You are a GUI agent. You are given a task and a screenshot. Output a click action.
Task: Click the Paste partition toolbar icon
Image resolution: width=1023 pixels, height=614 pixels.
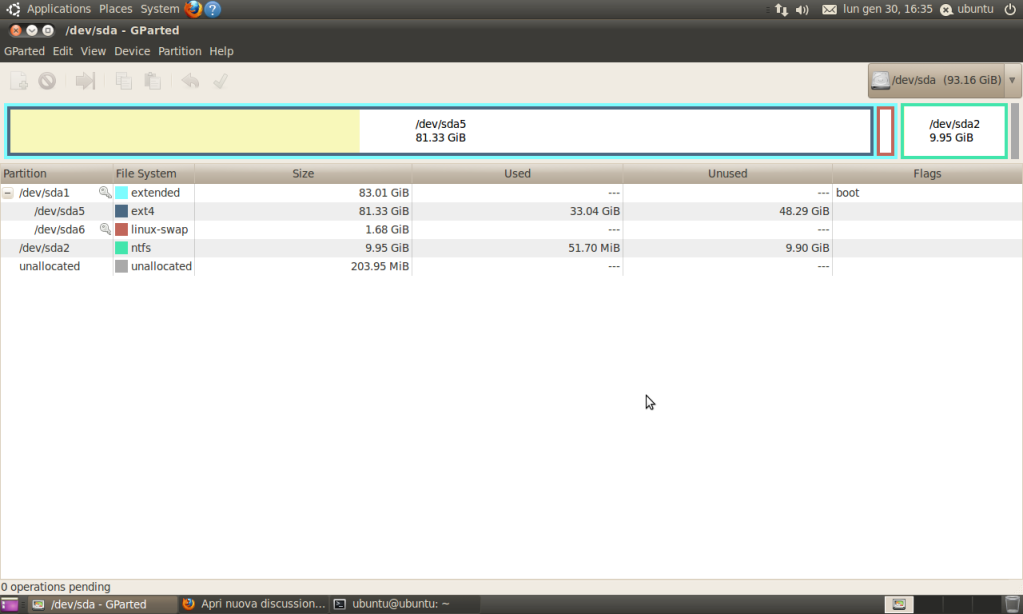coord(153,81)
